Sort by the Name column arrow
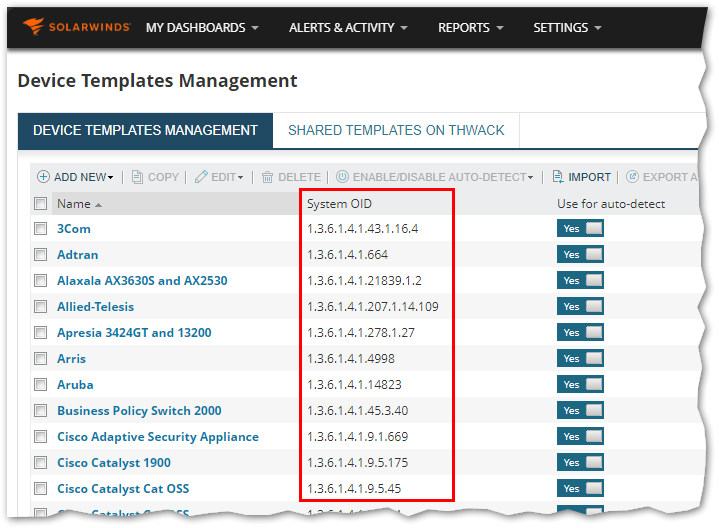Viewport: 719px width, 528px height. pyautogui.click(x=99, y=205)
